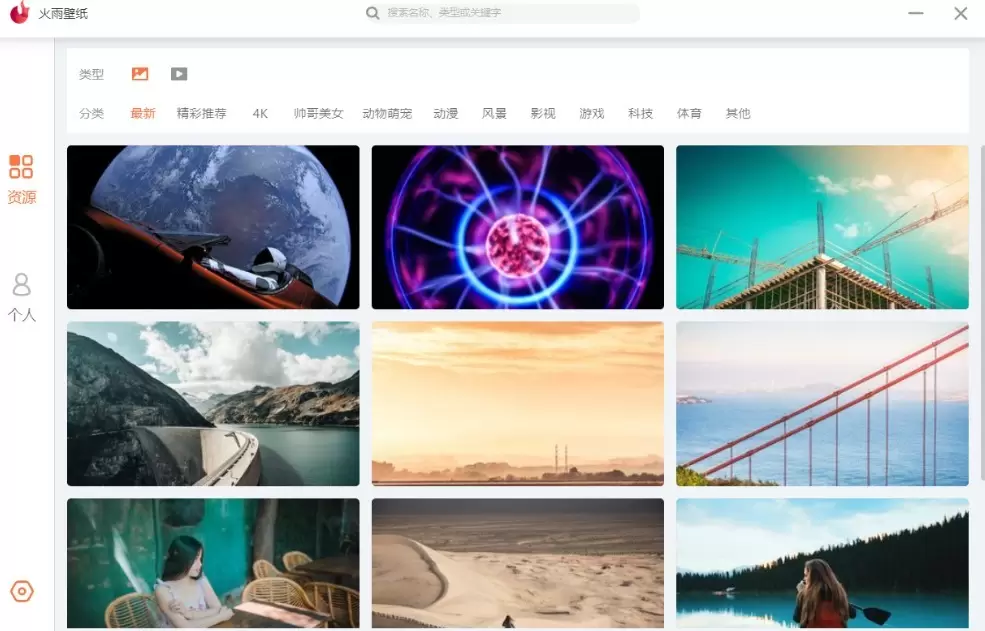
Task: Focus the wallpaper search input field
Action: point(502,13)
